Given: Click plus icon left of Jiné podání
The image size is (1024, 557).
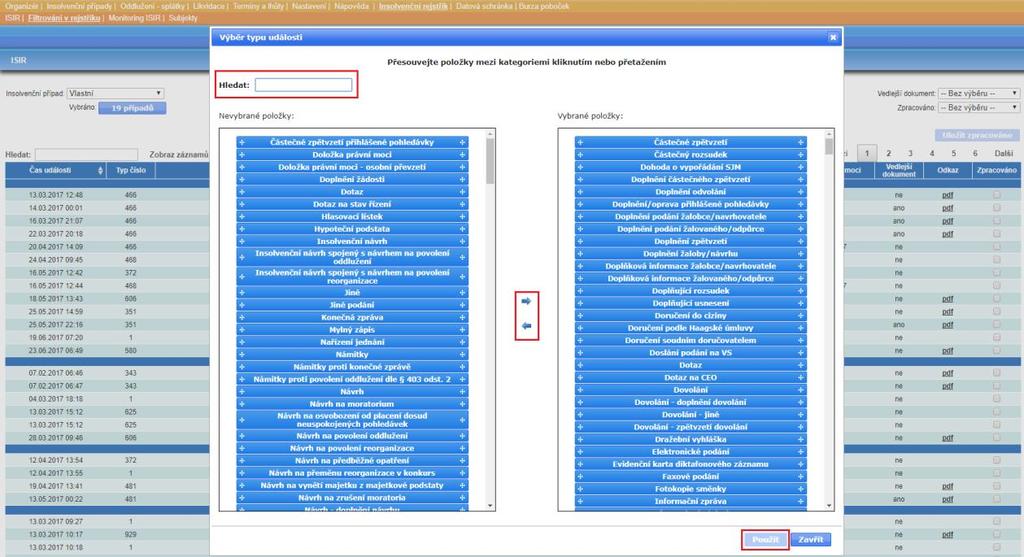Looking at the screenshot, I should [x=242, y=305].
